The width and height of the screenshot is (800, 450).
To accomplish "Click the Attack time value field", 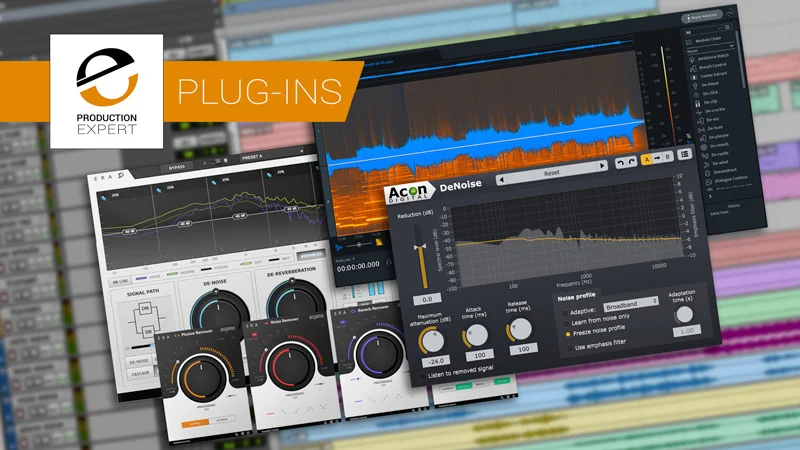I will [480, 355].
